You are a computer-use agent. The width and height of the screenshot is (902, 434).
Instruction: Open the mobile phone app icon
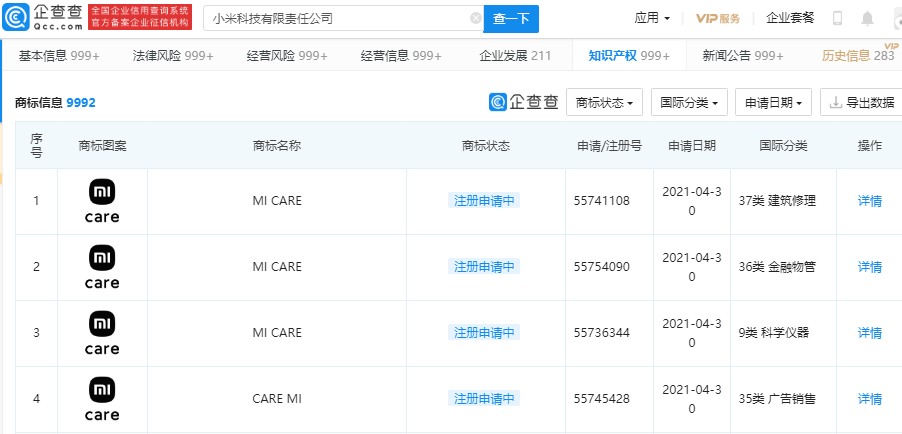click(x=837, y=18)
